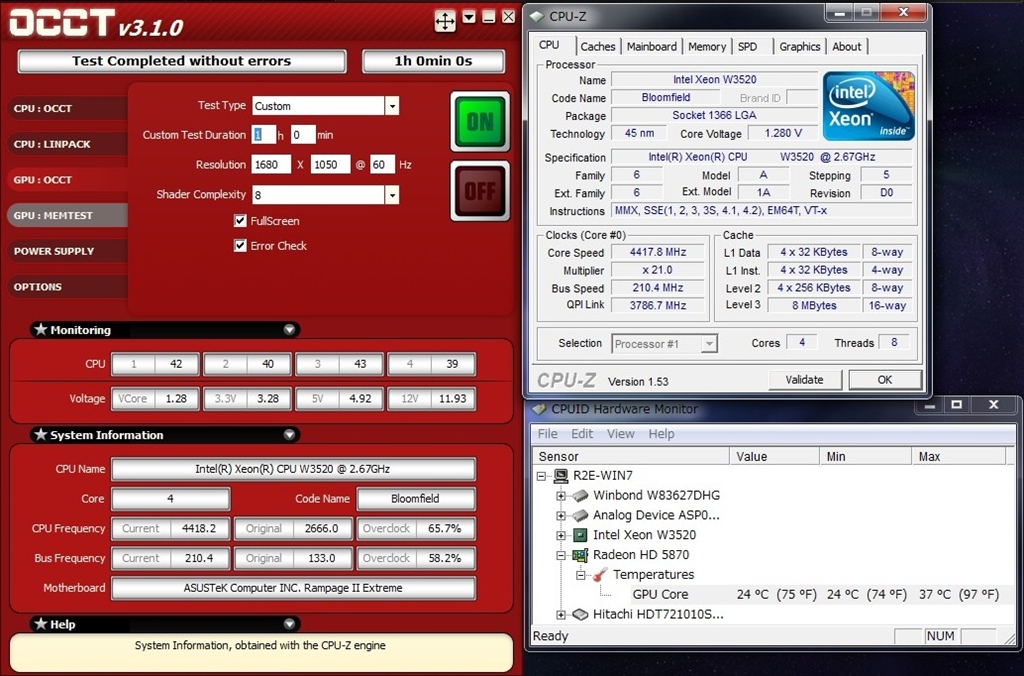Expand the Hitachi HDT721010S node

pos(561,615)
